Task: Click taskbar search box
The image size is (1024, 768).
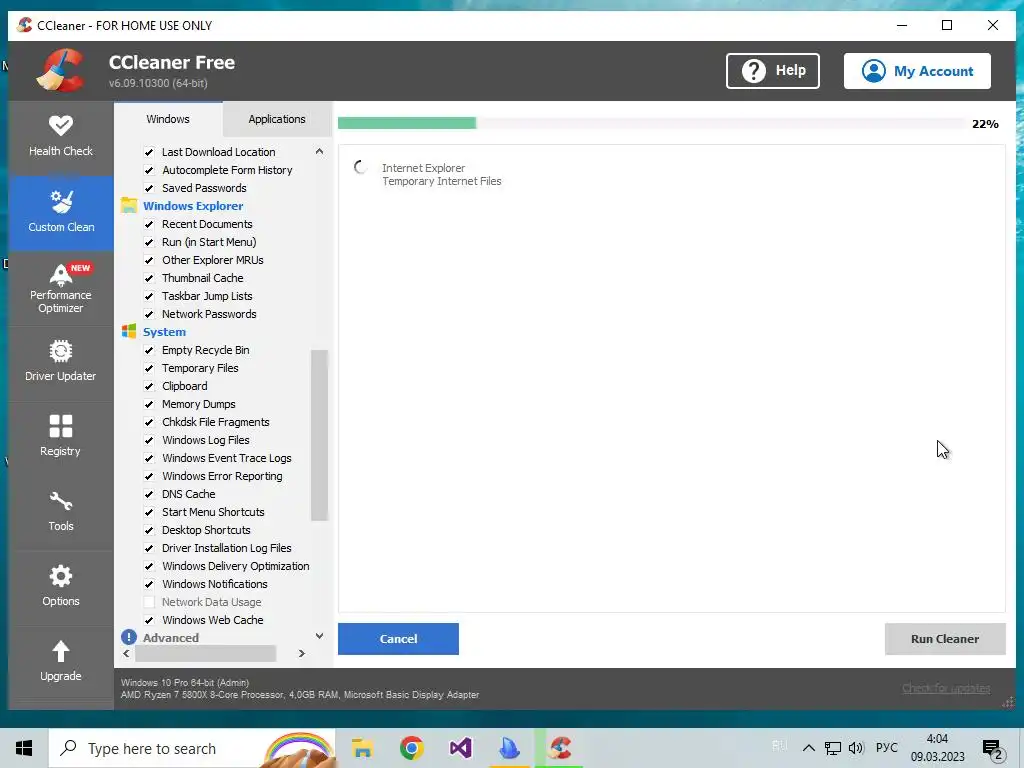Action: [192, 748]
